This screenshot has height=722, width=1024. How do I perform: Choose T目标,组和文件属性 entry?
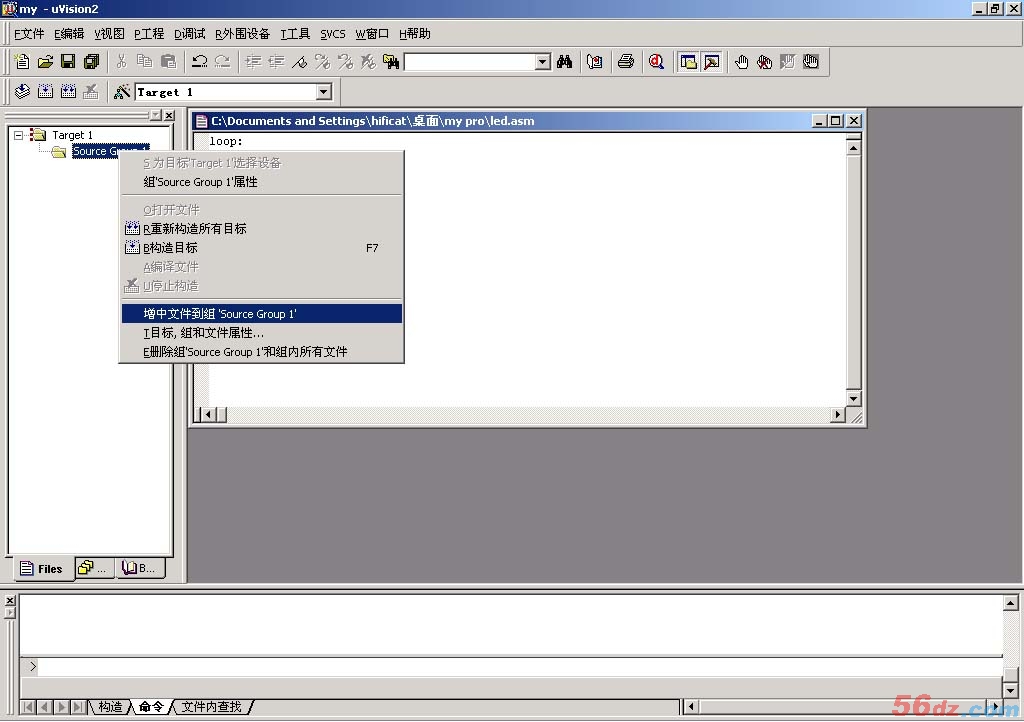click(262, 333)
